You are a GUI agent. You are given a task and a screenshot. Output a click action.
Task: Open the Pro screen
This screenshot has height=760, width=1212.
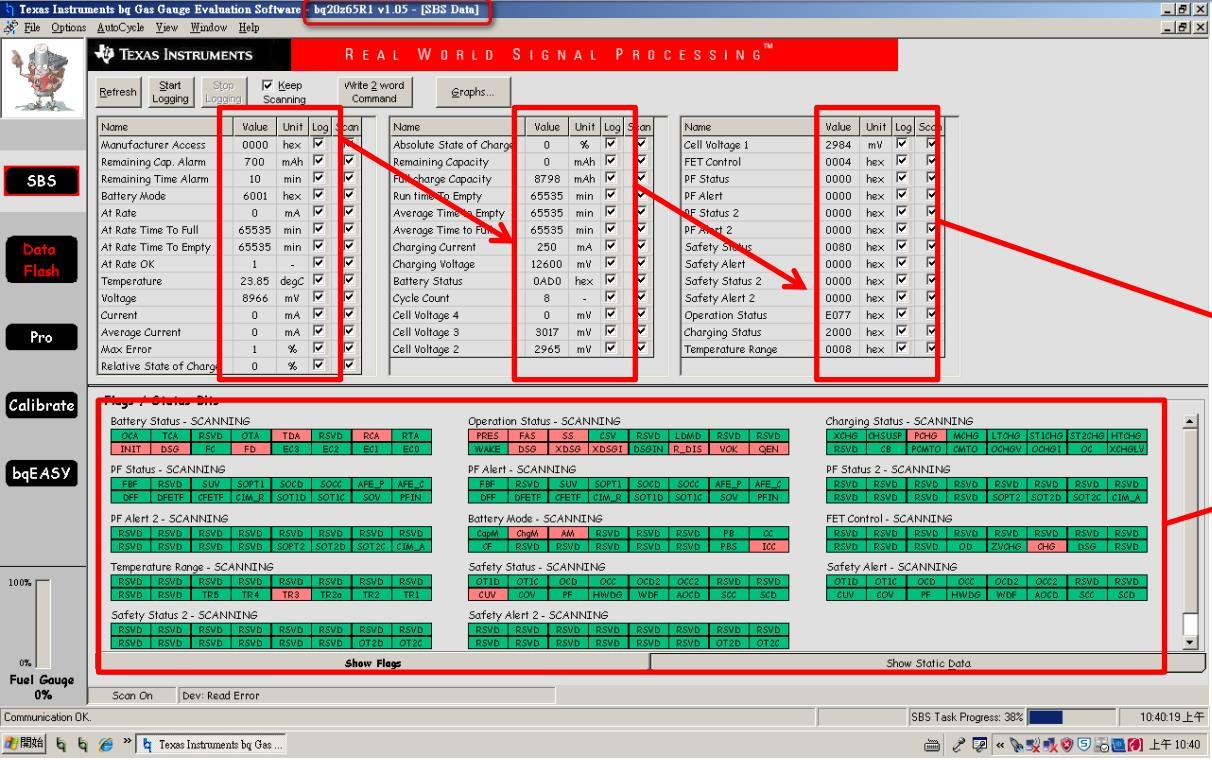41,337
